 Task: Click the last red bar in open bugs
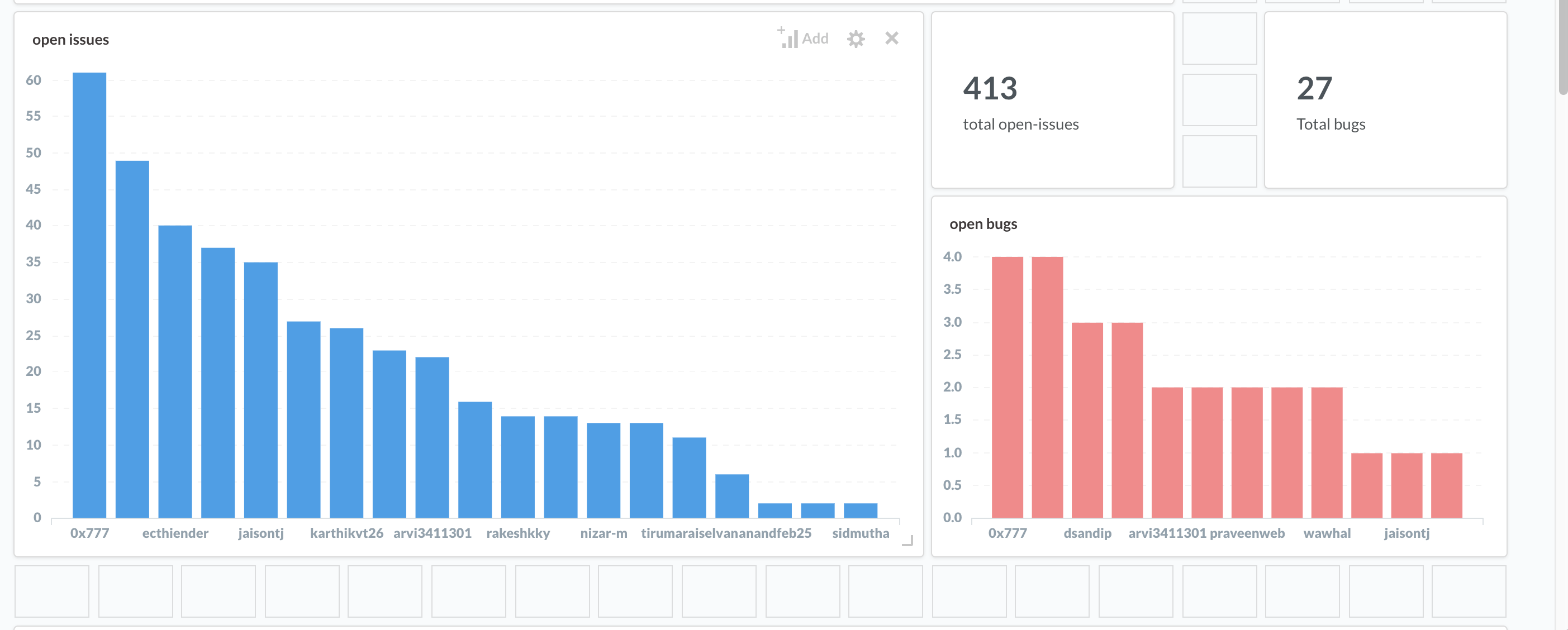click(1446, 485)
